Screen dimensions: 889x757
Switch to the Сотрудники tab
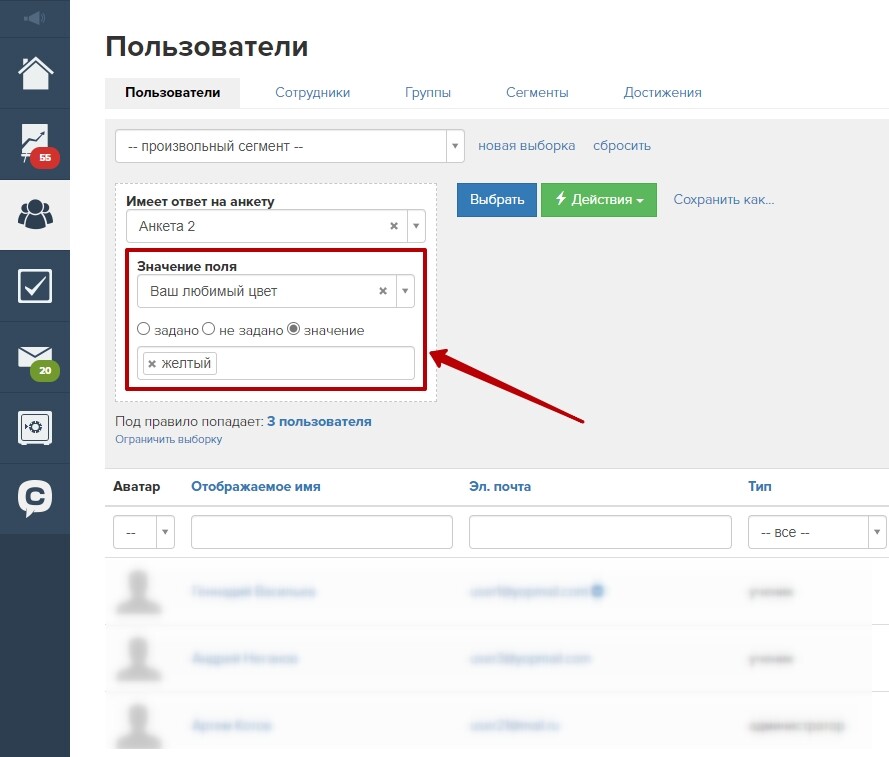point(312,92)
